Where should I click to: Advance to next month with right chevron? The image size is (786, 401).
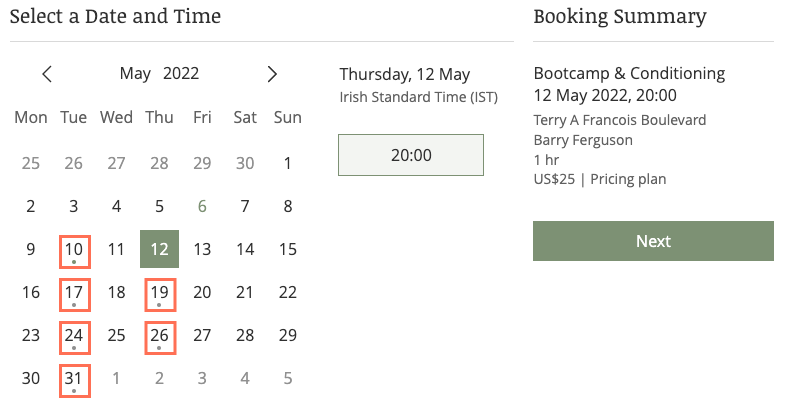point(272,74)
